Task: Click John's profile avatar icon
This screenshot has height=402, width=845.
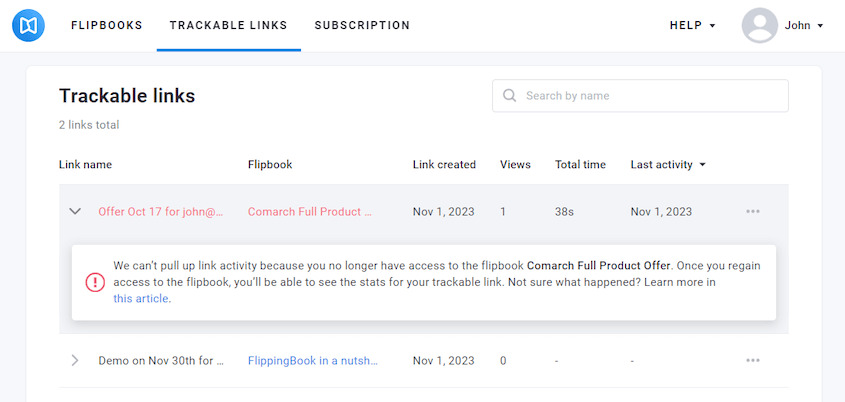Action: (759, 25)
